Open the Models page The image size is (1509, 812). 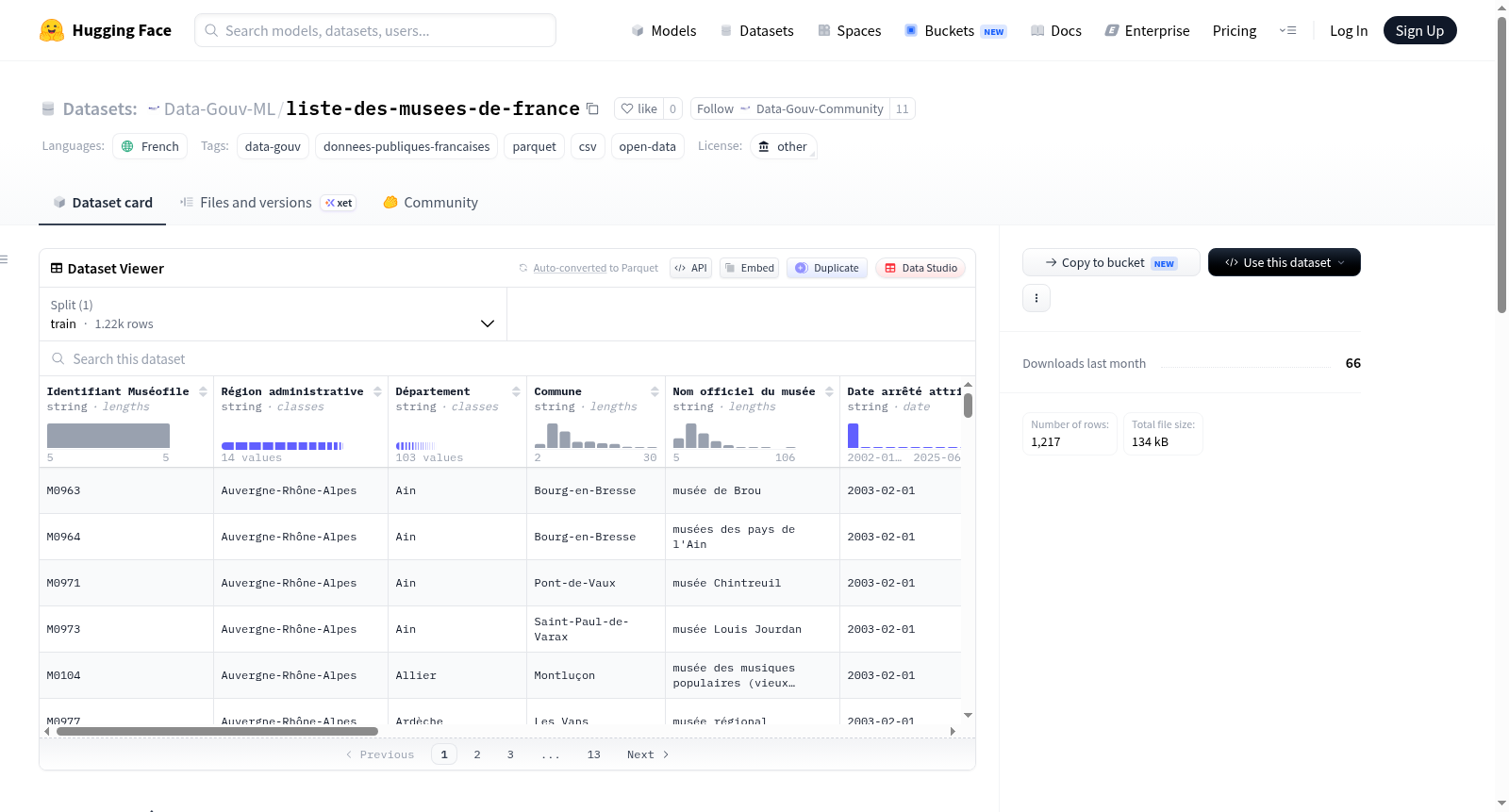[x=663, y=30]
